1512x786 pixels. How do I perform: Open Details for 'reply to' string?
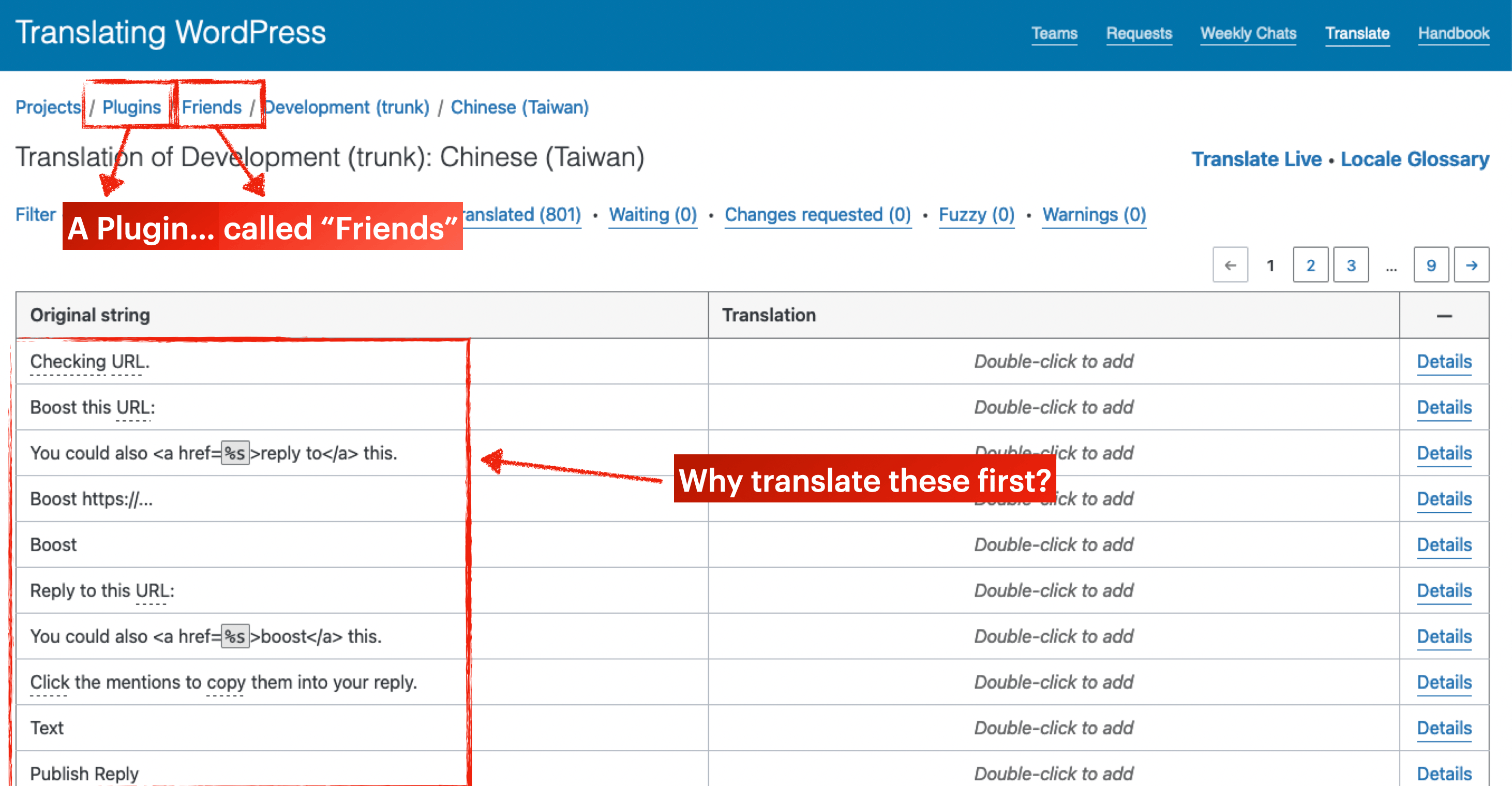click(1444, 453)
